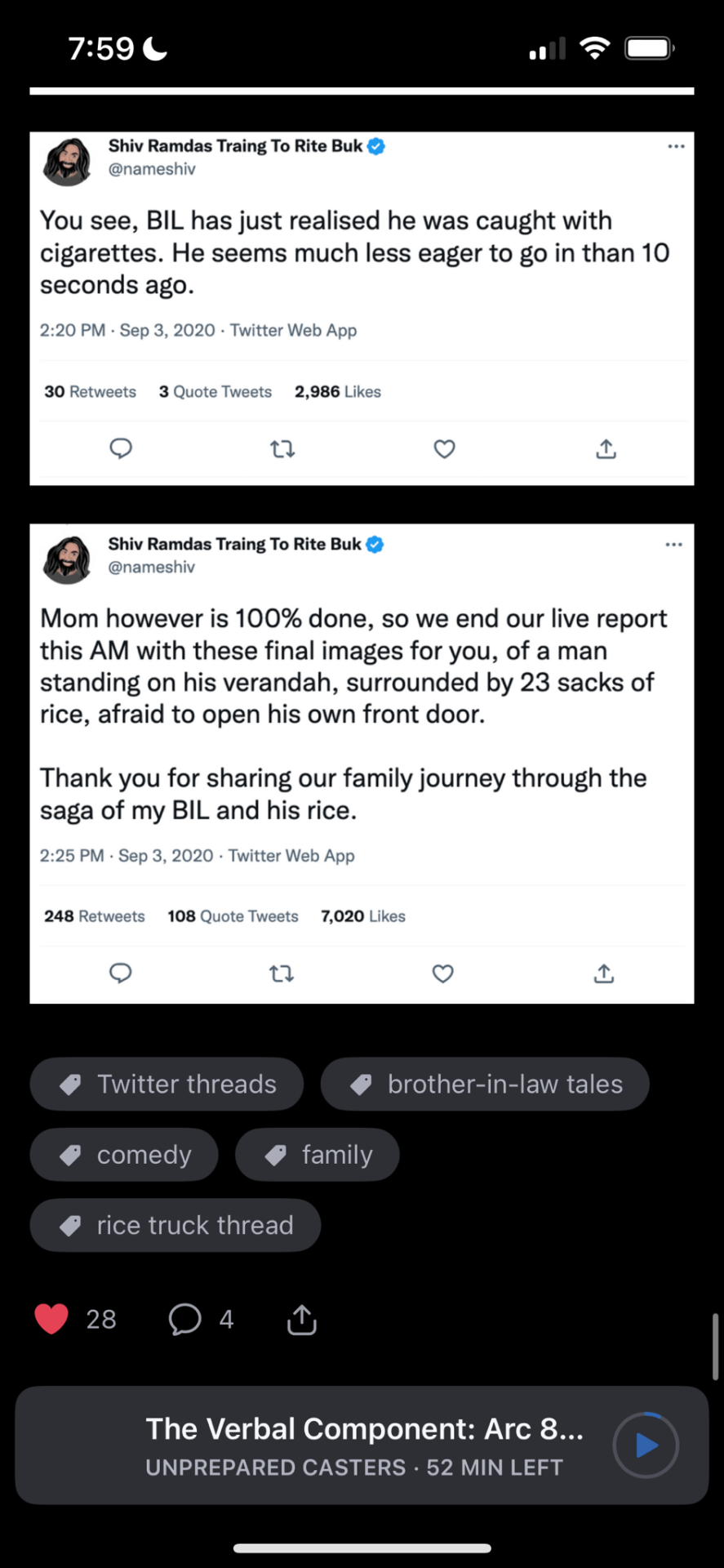The width and height of the screenshot is (724, 1568).
Task: Tap retweet icon on the cigarettes tweet
Action: coord(282,448)
